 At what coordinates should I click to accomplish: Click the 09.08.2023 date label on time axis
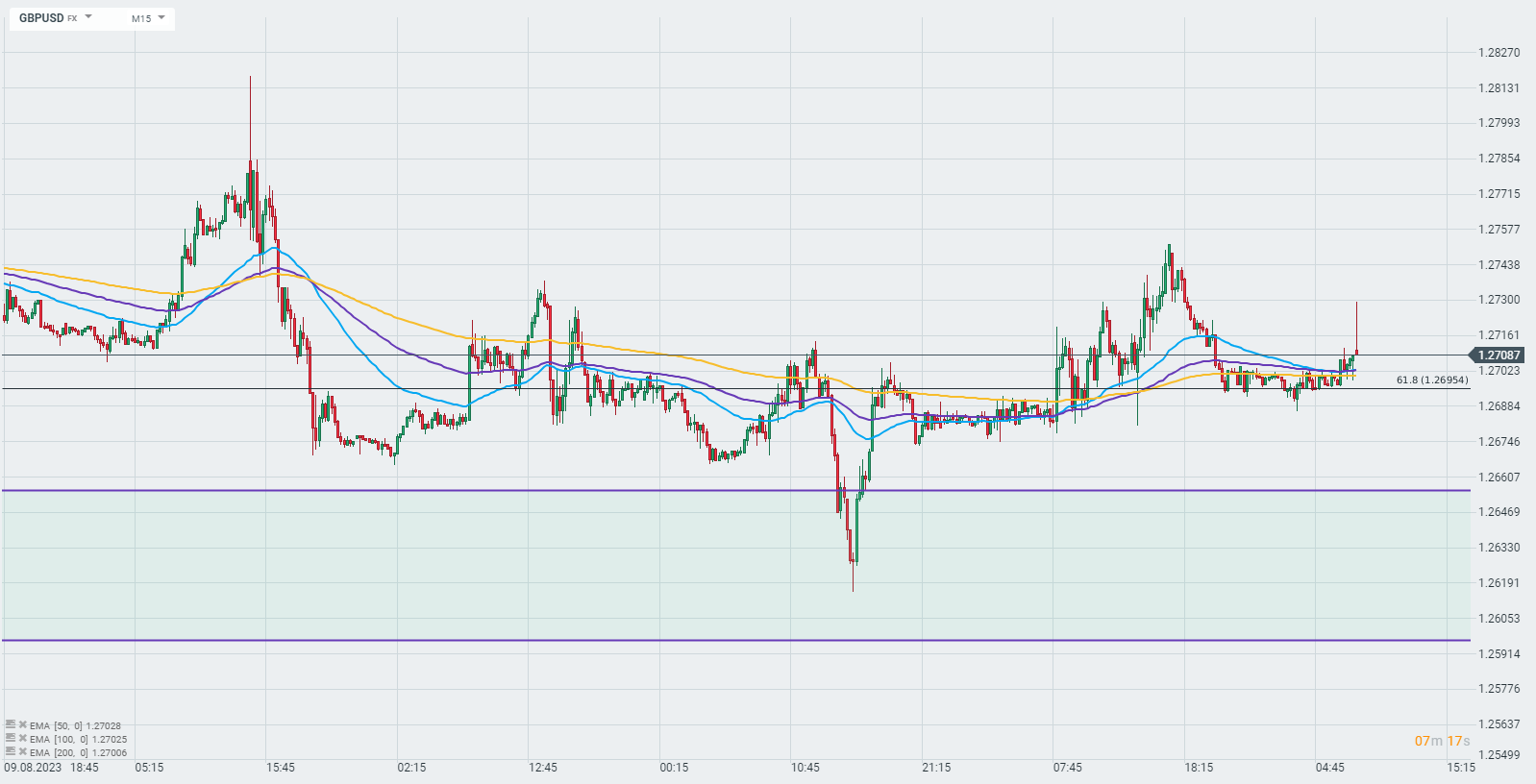tap(33, 768)
